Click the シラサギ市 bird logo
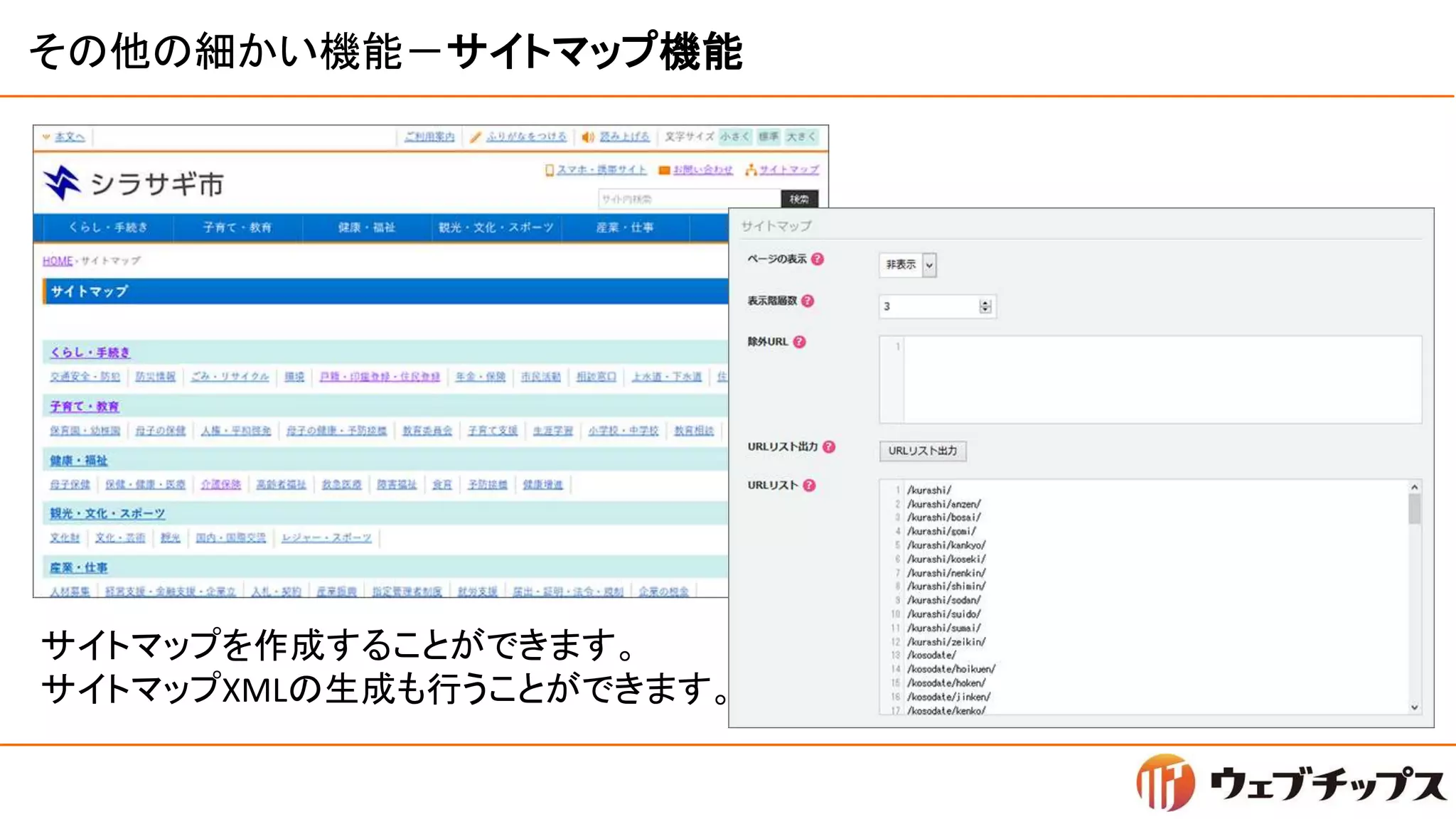1456x819 pixels. pyautogui.click(x=62, y=183)
